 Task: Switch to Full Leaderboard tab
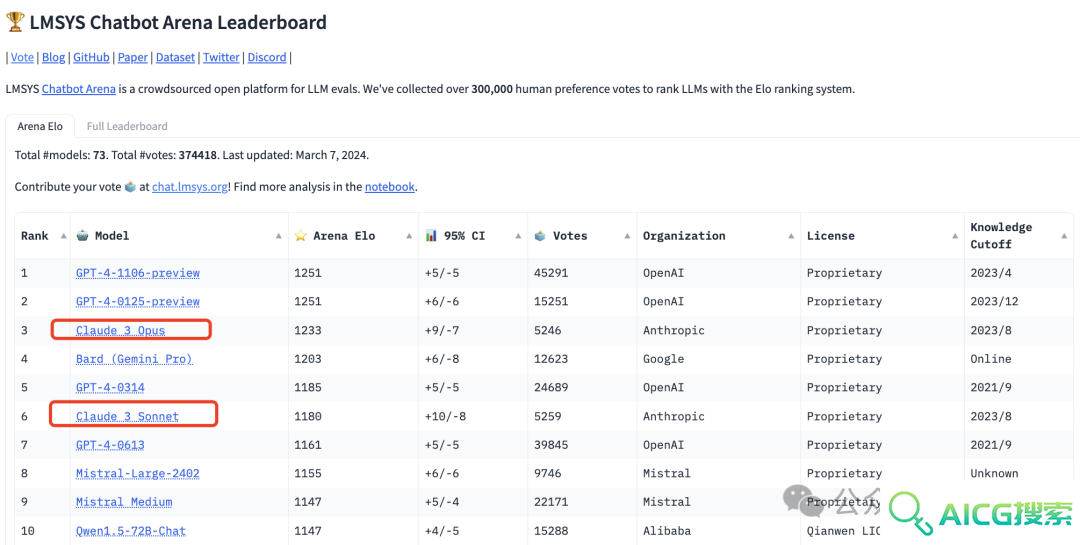[x=127, y=126]
